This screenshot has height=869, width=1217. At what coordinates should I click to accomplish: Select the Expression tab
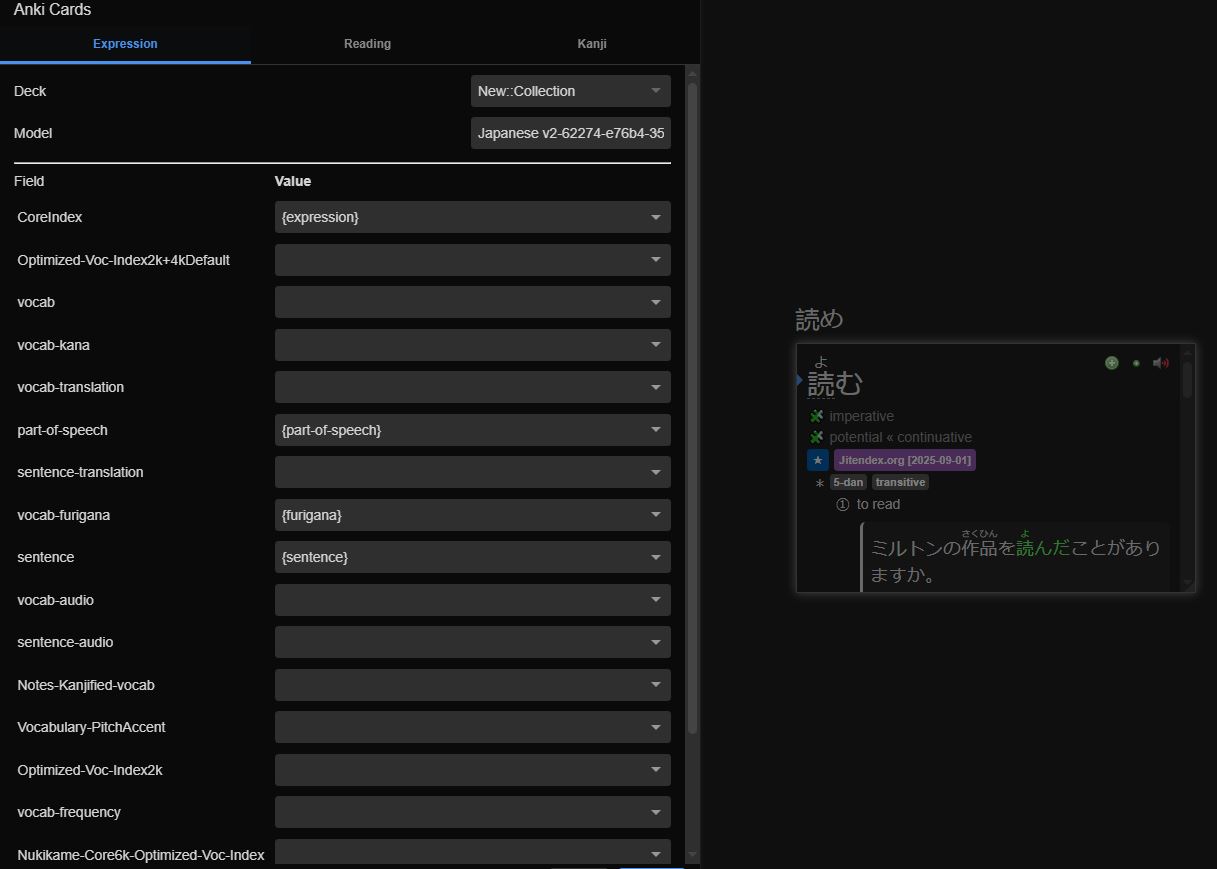click(x=125, y=44)
